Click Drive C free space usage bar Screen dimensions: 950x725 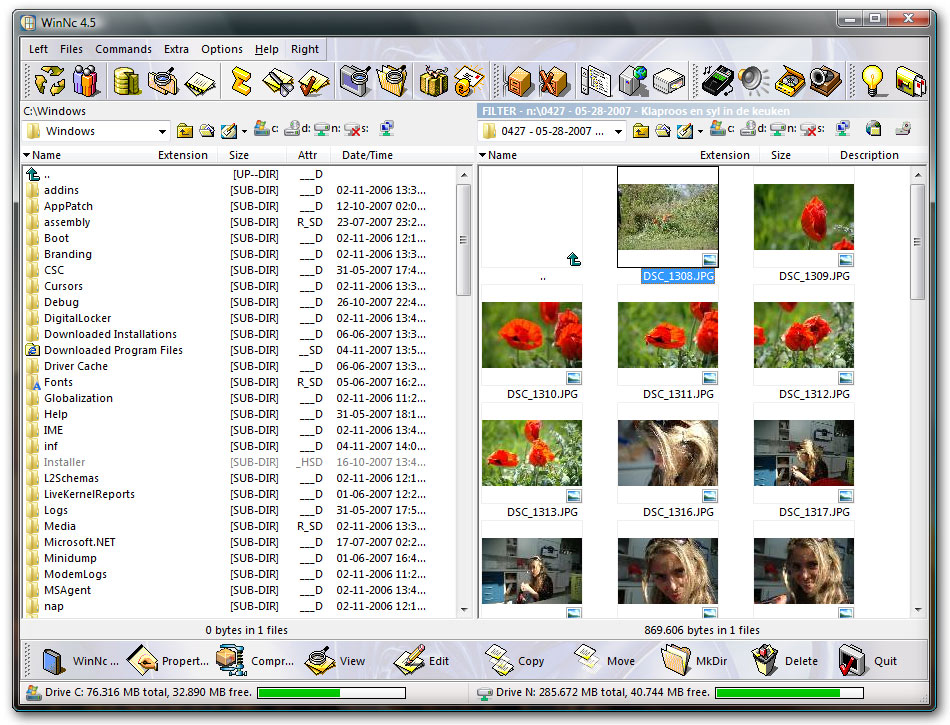coord(331,692)
